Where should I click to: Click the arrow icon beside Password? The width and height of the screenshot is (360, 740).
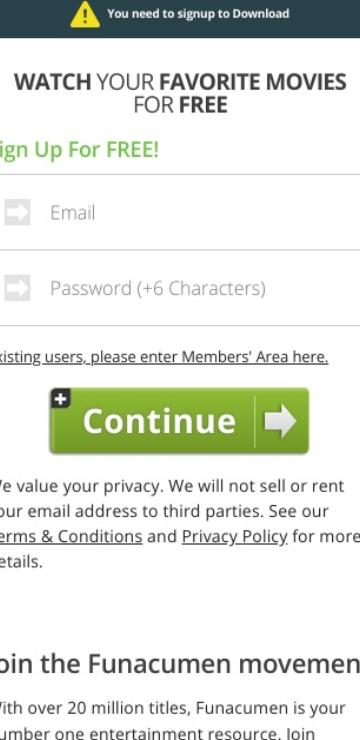tap(17, 288)
